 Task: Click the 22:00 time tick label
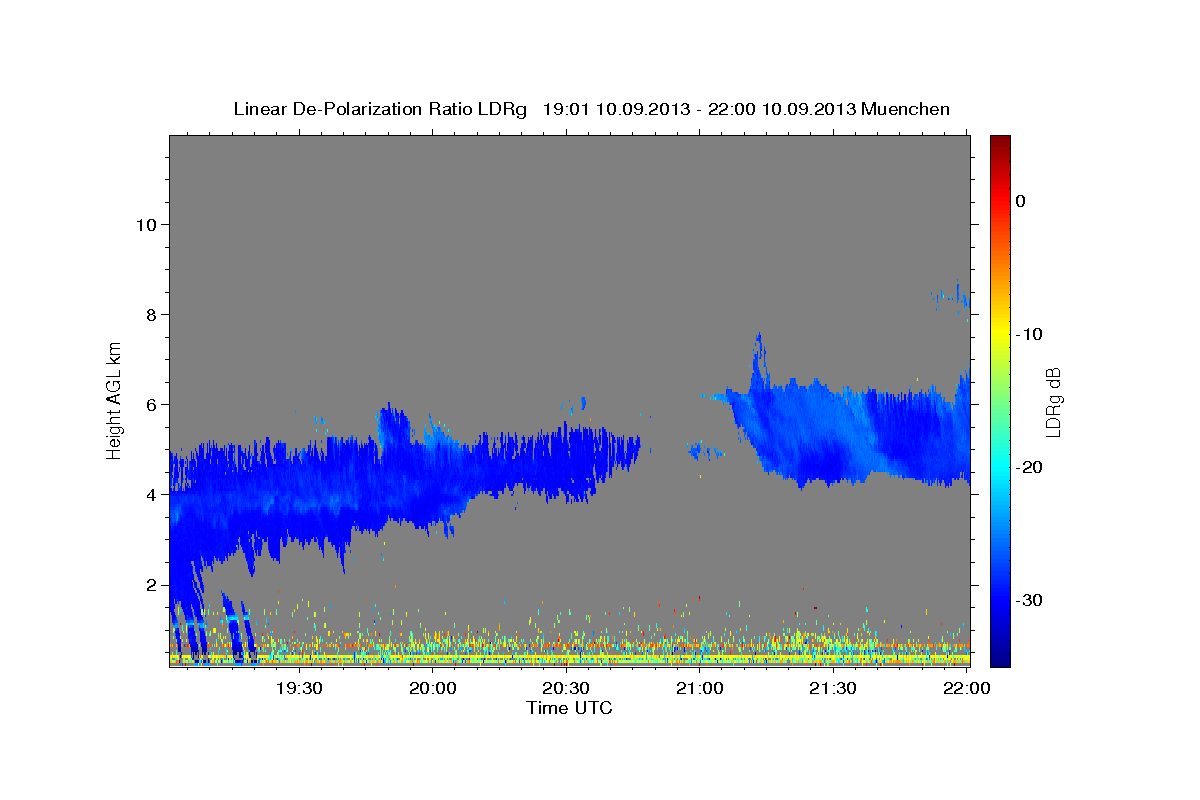point(966,689)
